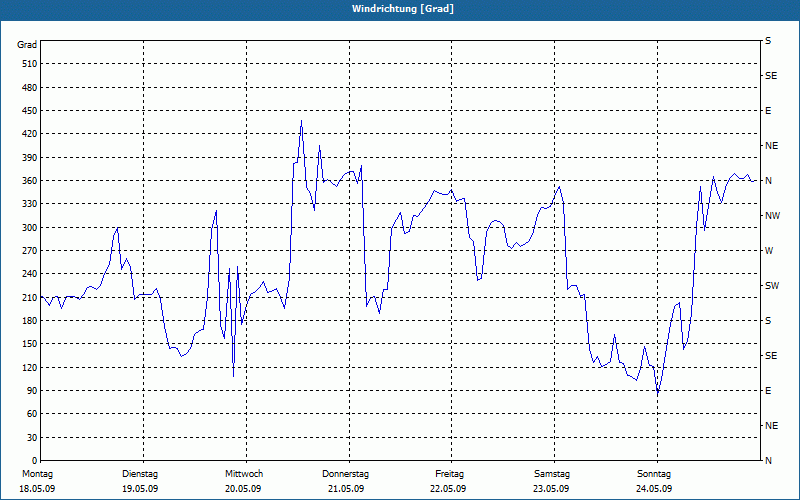Select the NE compass label by 30
Image resolution: width=800 pixels, height=500 pixels.
point(771,426)
